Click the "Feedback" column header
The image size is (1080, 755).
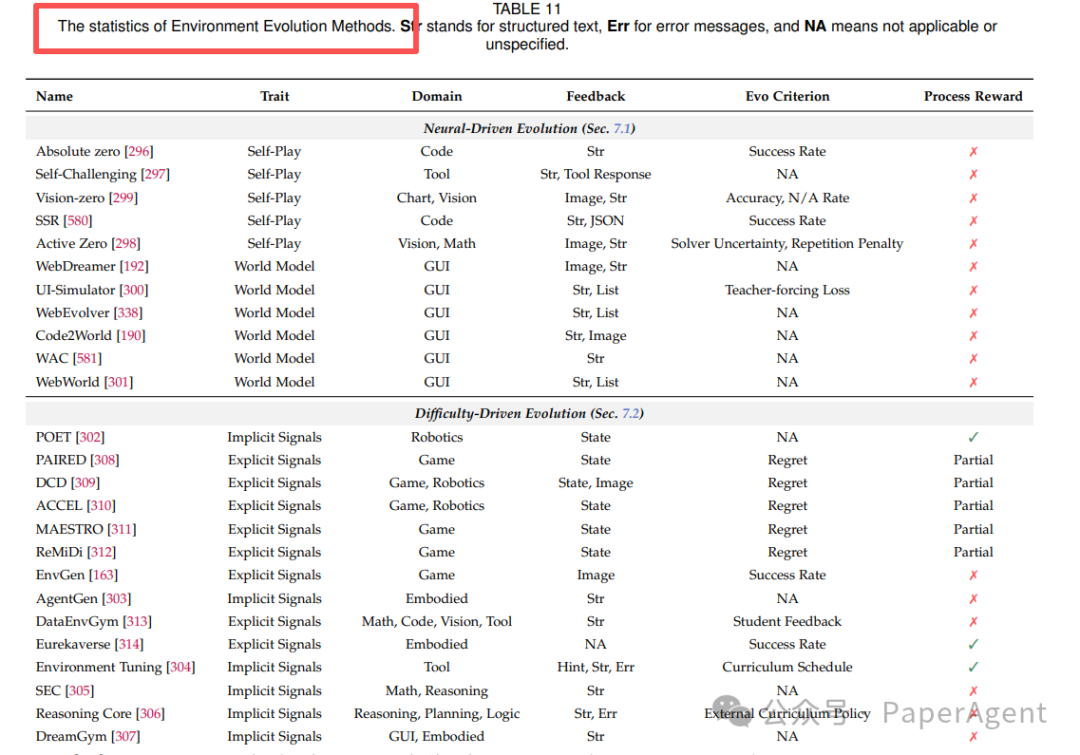click(596, 96)
